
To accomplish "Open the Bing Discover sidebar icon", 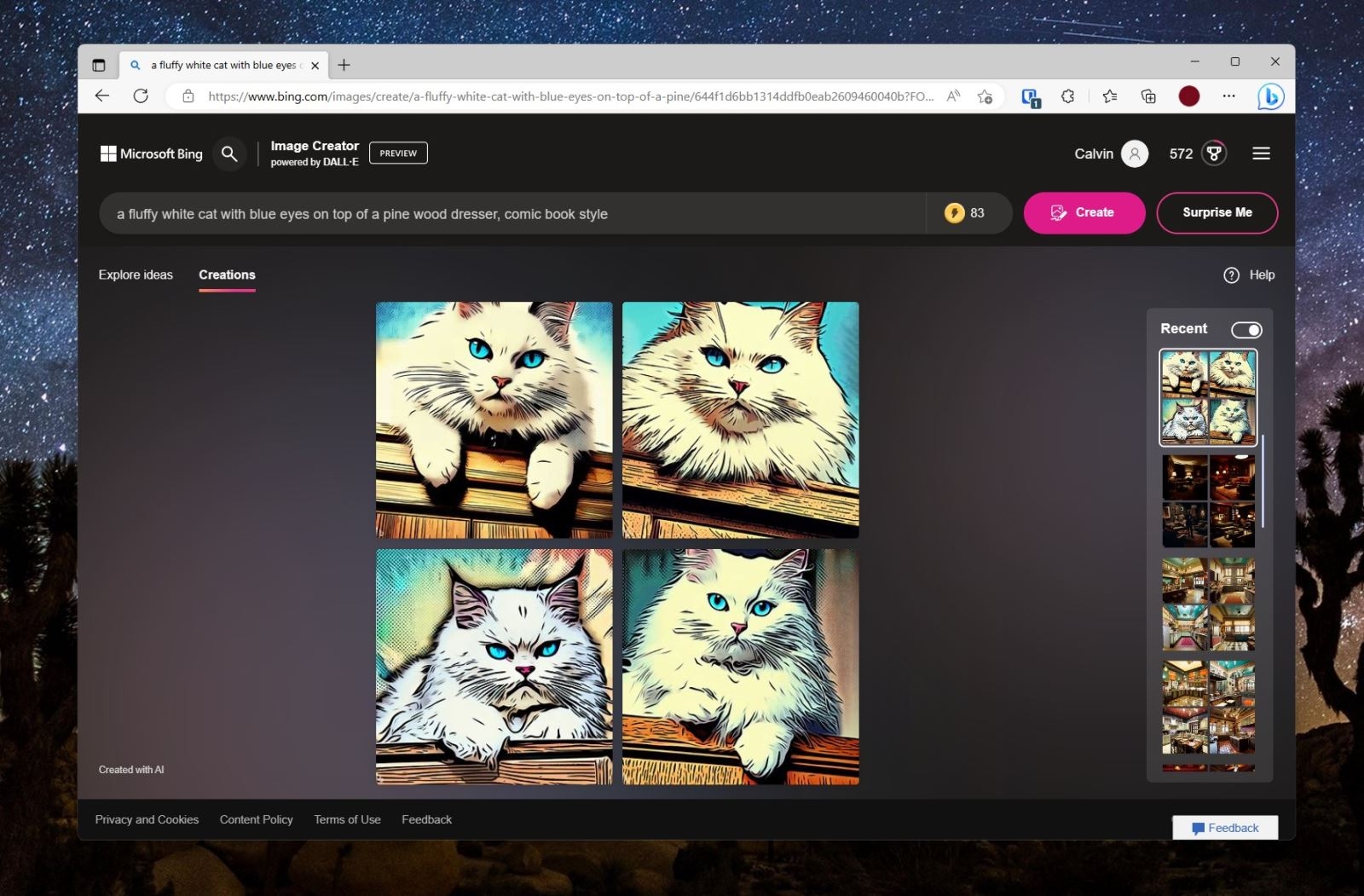I will (x=1270, y=96).
